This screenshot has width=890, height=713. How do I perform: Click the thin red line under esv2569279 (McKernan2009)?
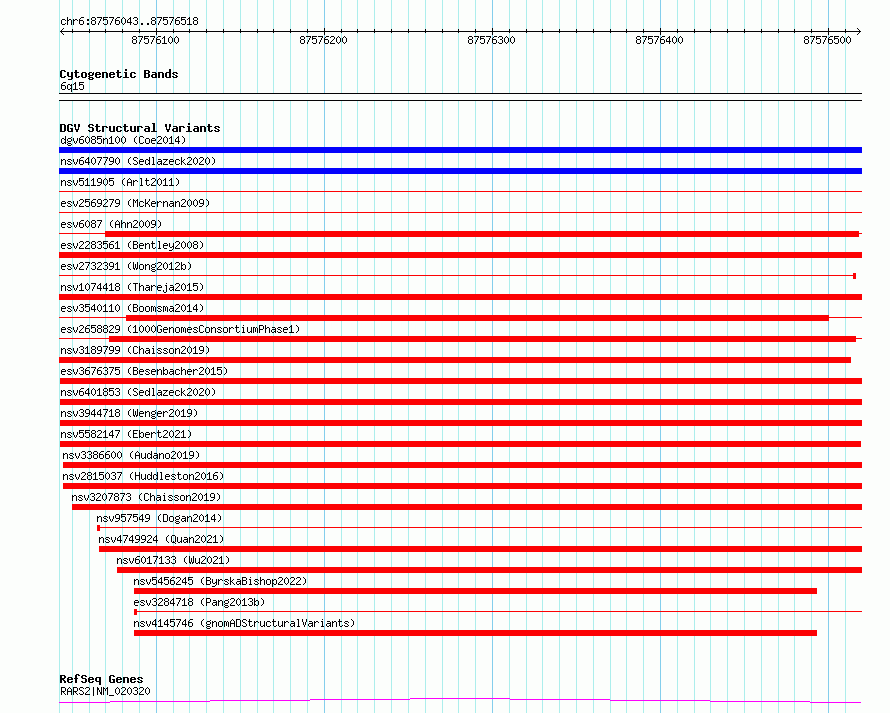point(460,213)
